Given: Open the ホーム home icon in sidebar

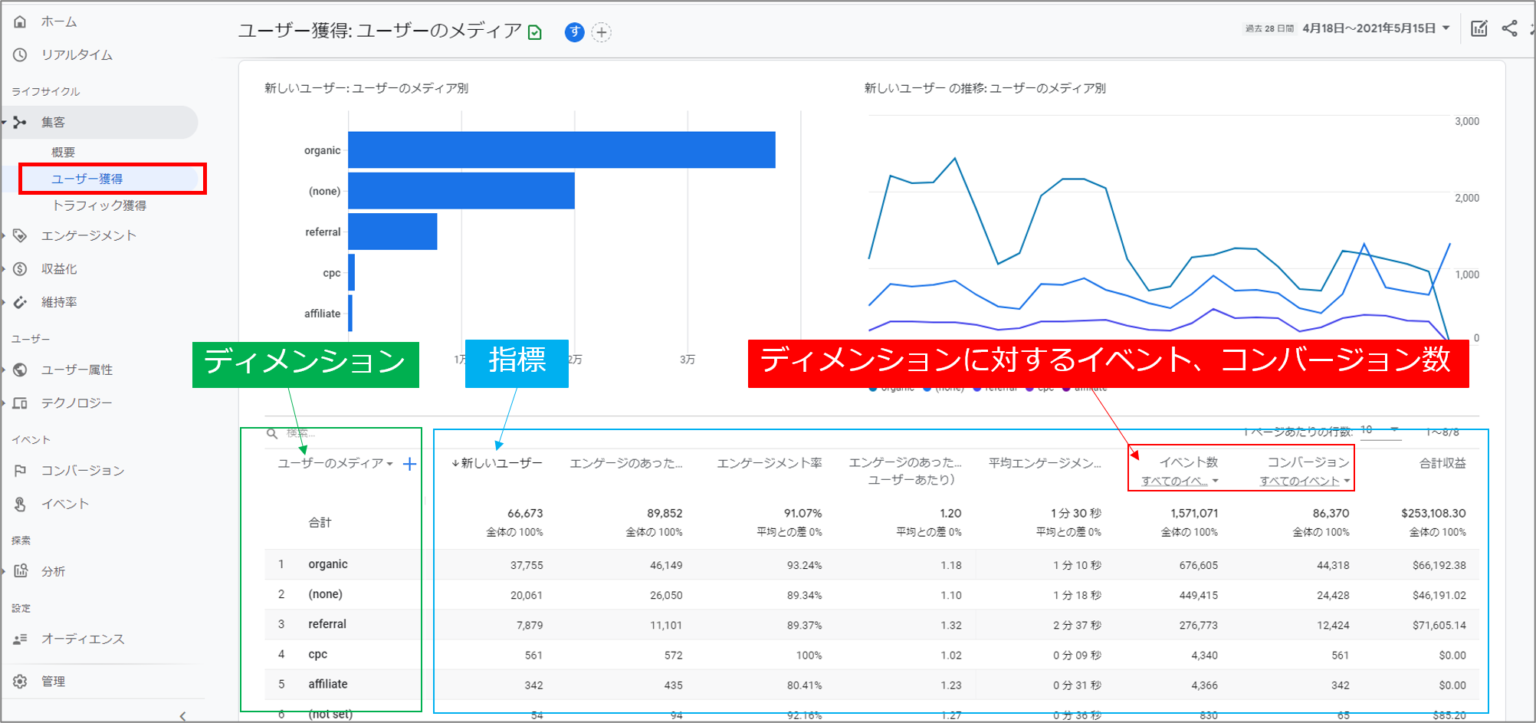Looking at the screenshot, I should 20,22.
